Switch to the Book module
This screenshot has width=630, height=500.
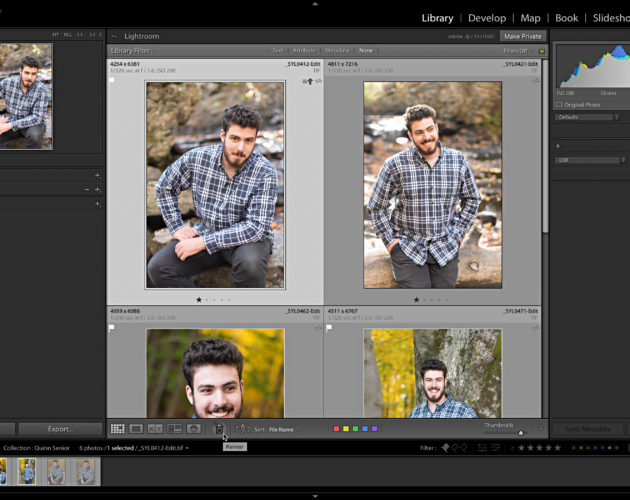click(567, 18)
